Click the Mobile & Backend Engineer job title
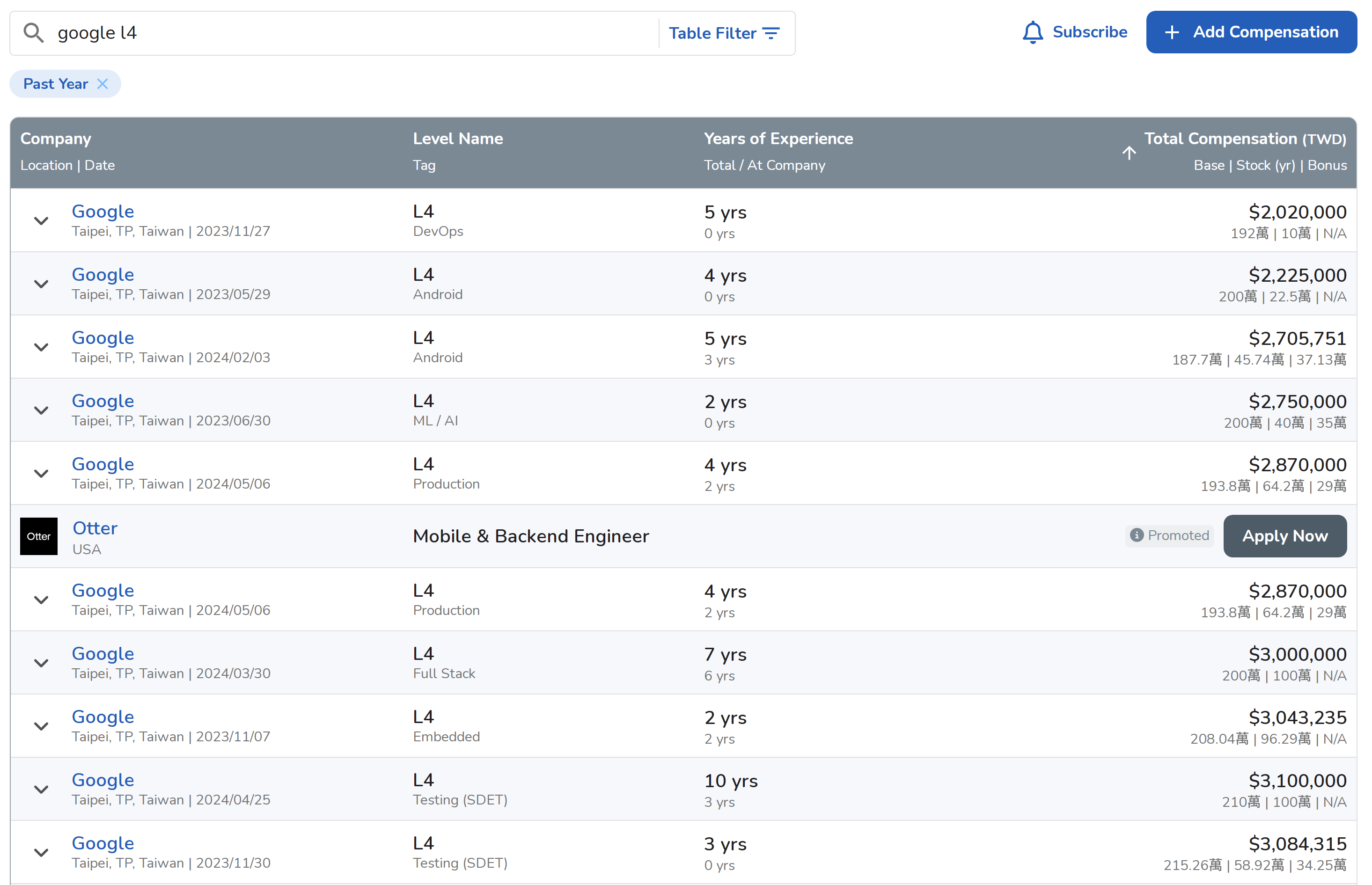Viewport: 1372px width, 885px height. (531, 536)
